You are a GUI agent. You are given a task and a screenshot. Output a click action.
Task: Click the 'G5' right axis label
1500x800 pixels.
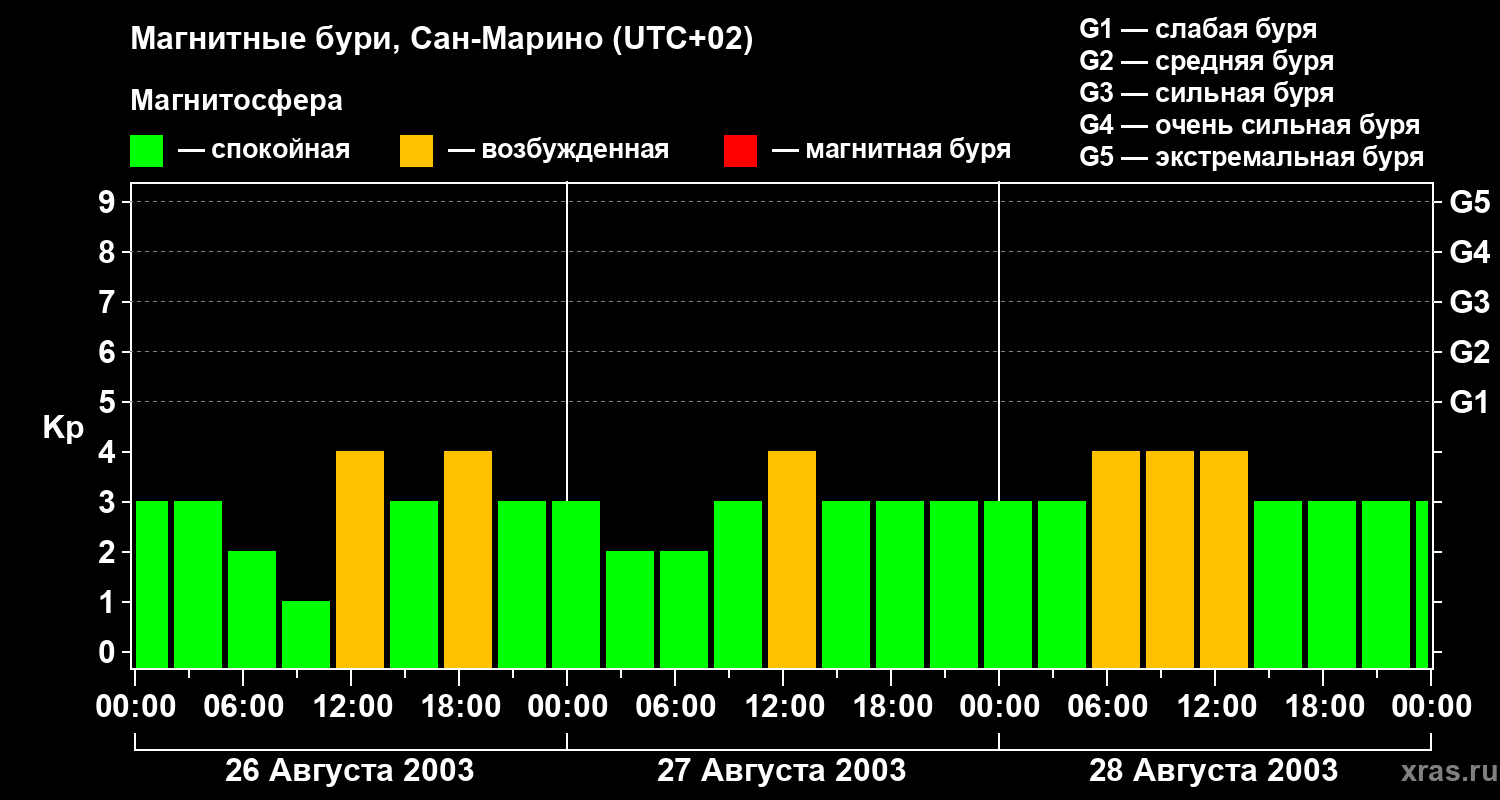coord(1470,202)
